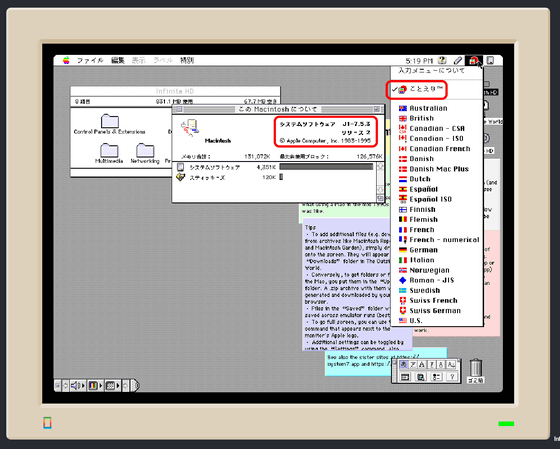Select half-width alphabet mode in palette
Image resolution: width=560 pixels, height=449 pixels.
[441, 365]
